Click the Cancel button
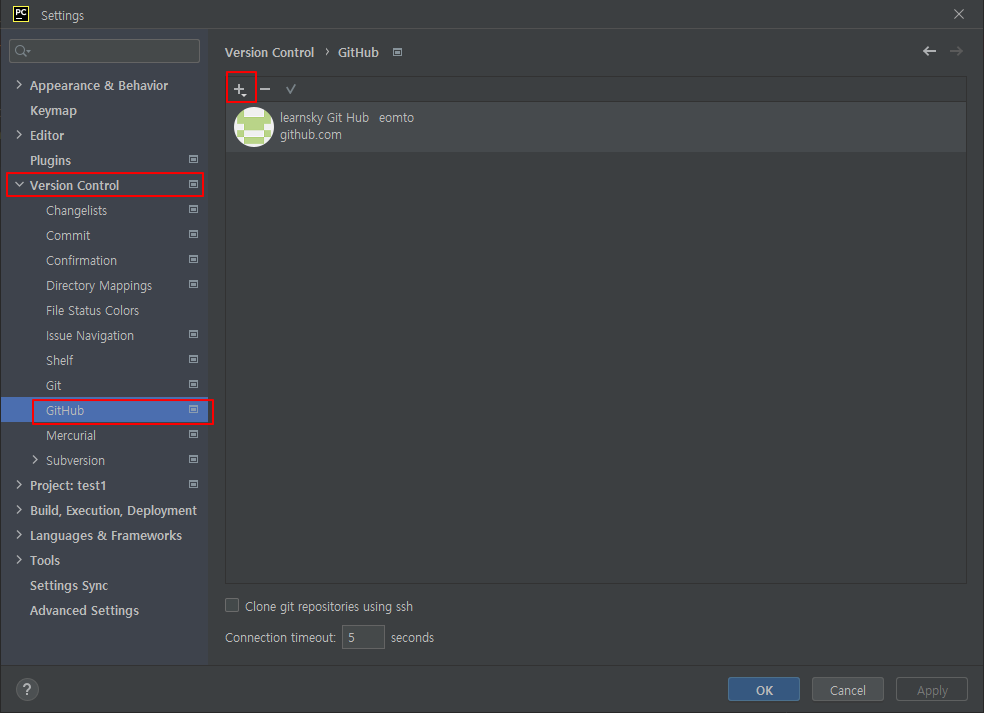Image resolution: width=984 pixels, height=713 pixels. [848, 690]
